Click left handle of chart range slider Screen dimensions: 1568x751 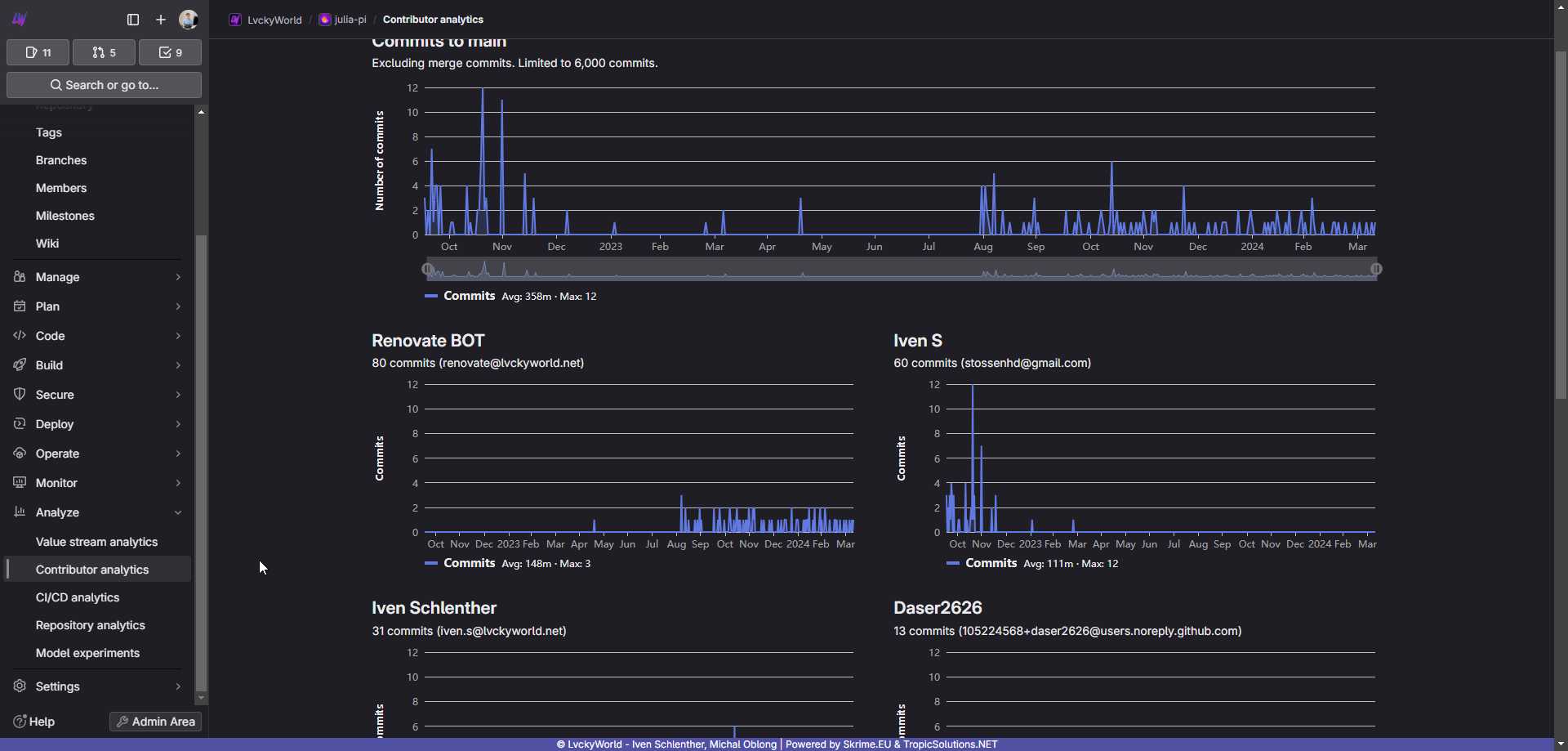coord(427,269)
